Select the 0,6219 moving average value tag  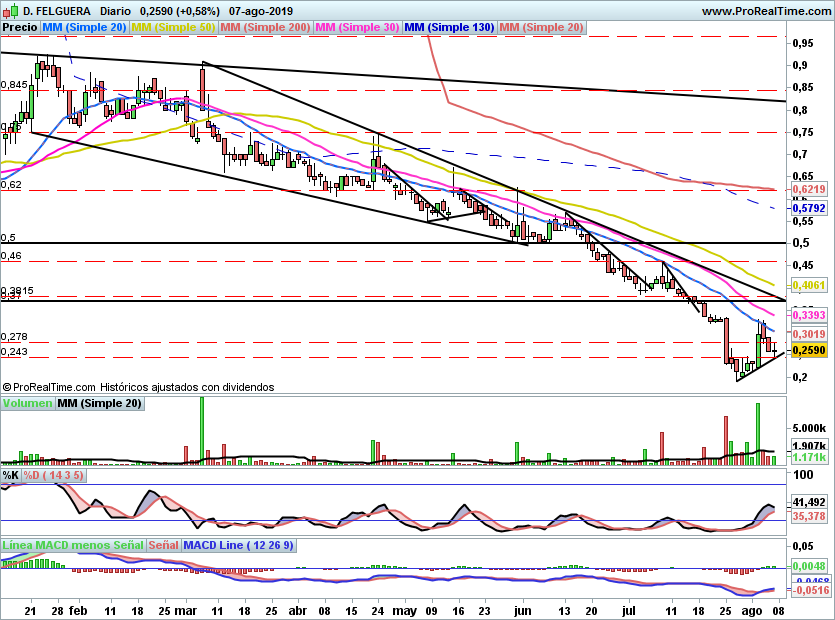coord(809,189)
